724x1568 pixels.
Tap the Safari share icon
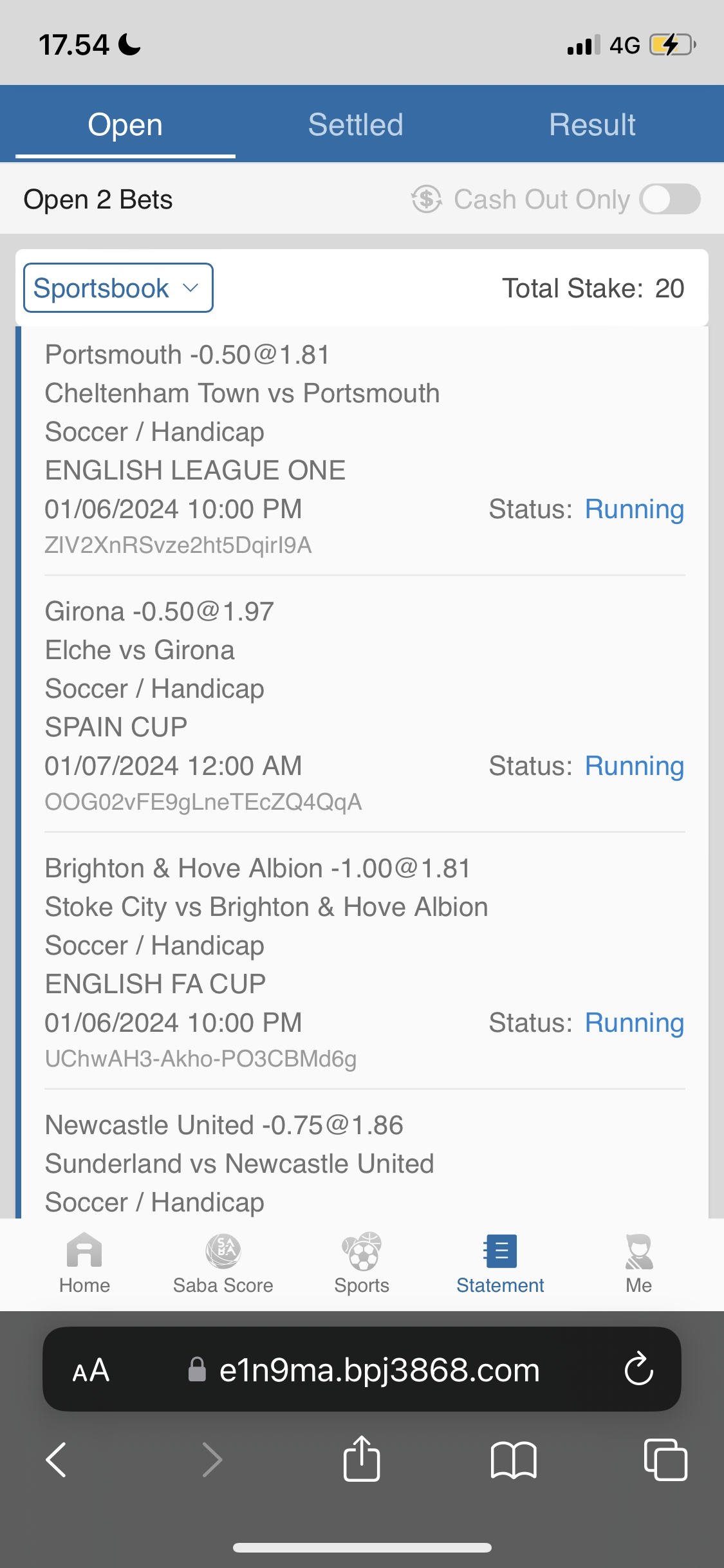362,1459
